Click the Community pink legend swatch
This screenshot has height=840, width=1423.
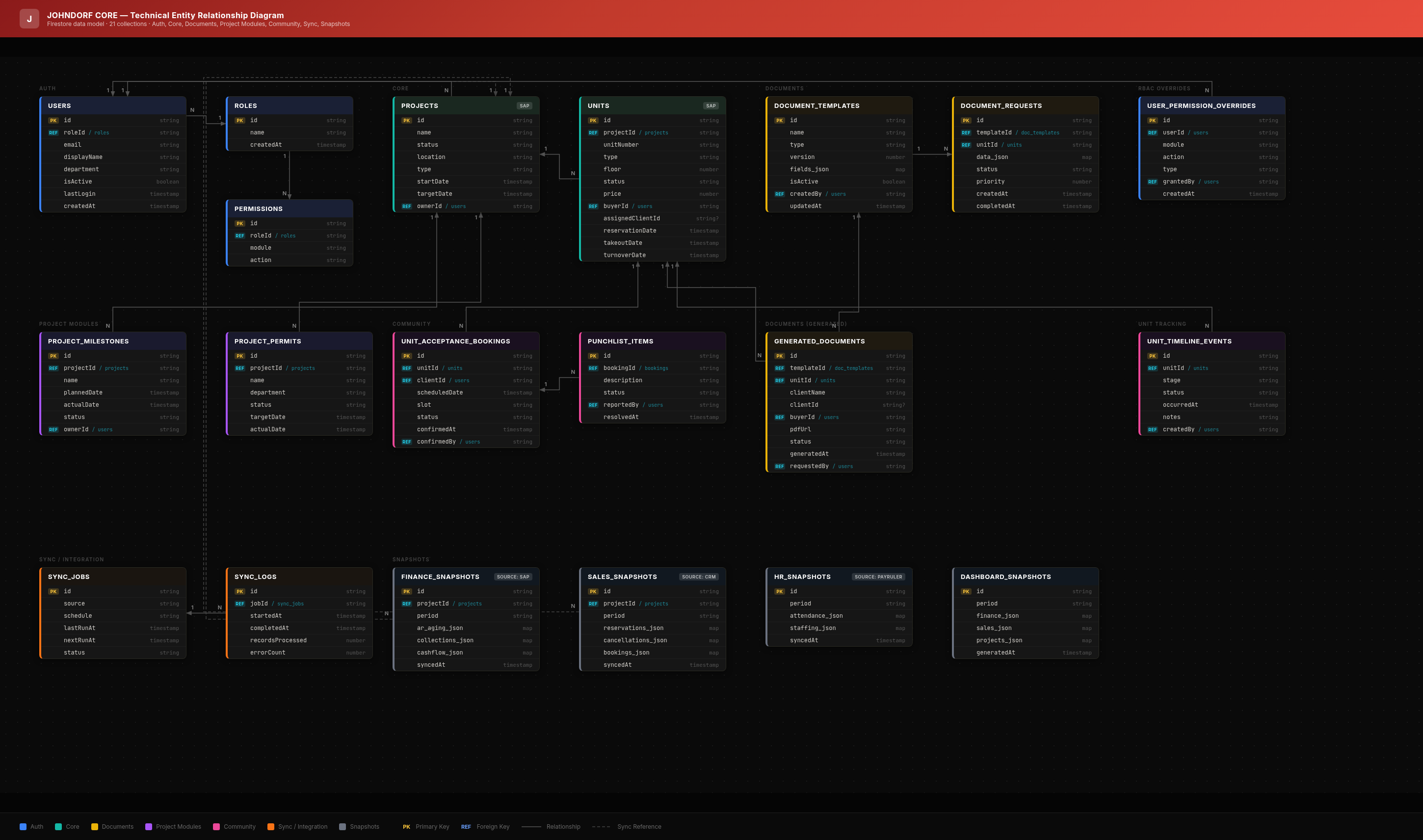pos(216,826)
